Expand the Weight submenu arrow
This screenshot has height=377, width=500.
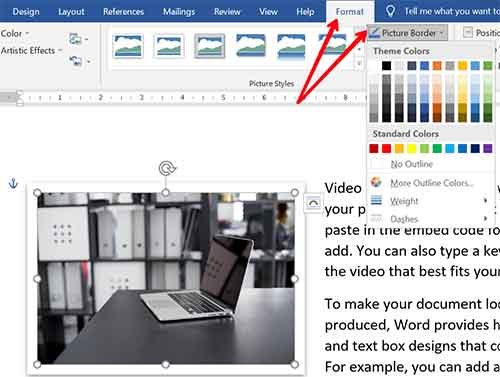pos(486,201)
